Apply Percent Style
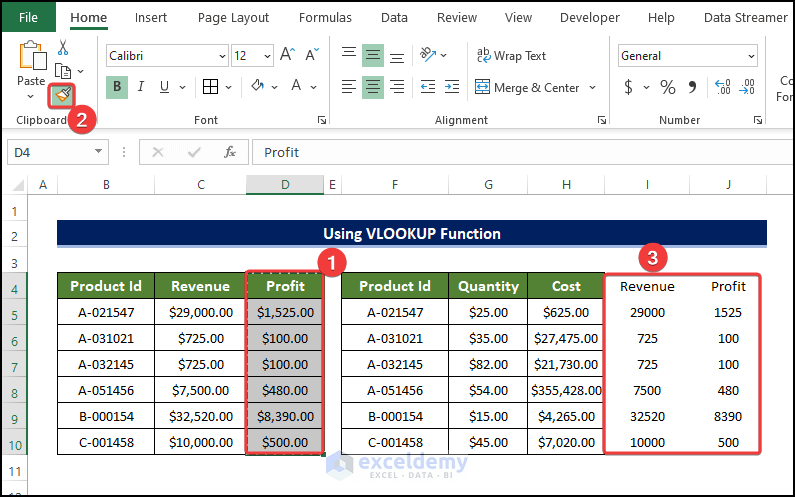The height and width of the screenshot is (497, 795). (668, 87)
